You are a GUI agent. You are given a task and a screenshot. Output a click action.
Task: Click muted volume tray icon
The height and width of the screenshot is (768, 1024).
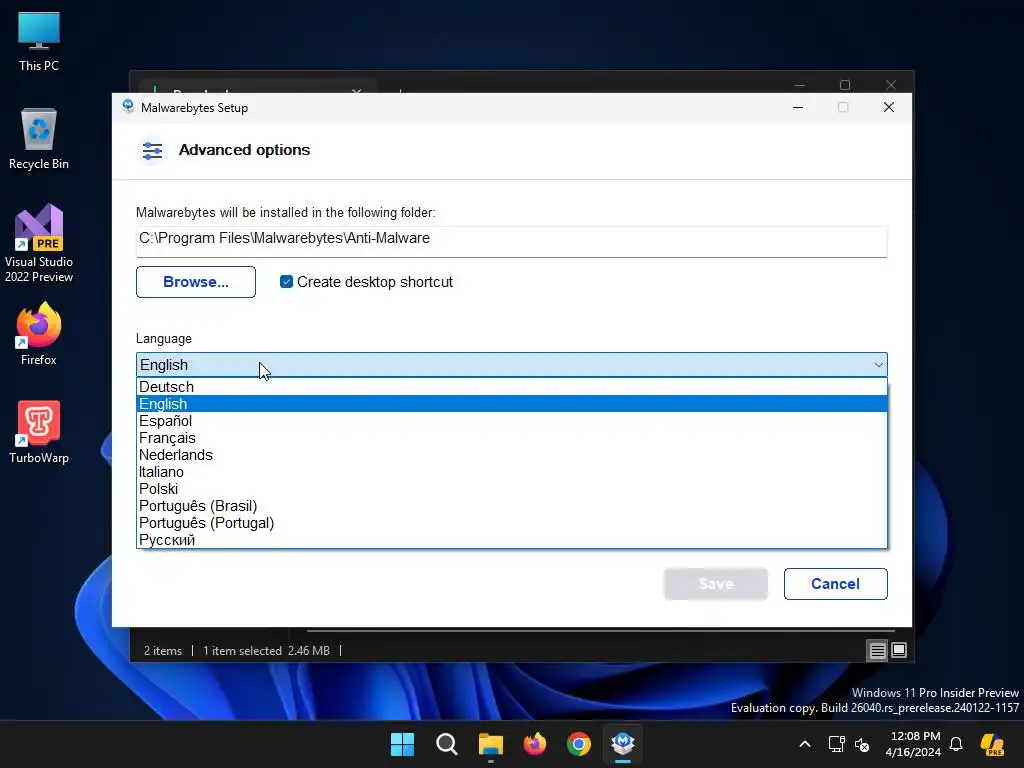[x=862, y=744]
